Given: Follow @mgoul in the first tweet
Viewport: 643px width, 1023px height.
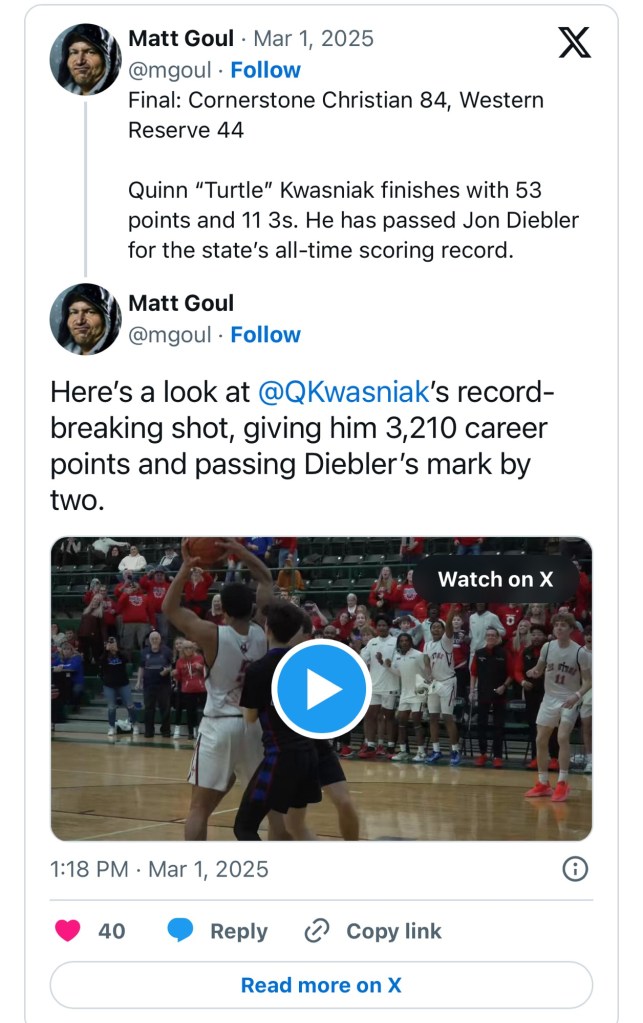Looking at the screenshot, I should [265, 70].
